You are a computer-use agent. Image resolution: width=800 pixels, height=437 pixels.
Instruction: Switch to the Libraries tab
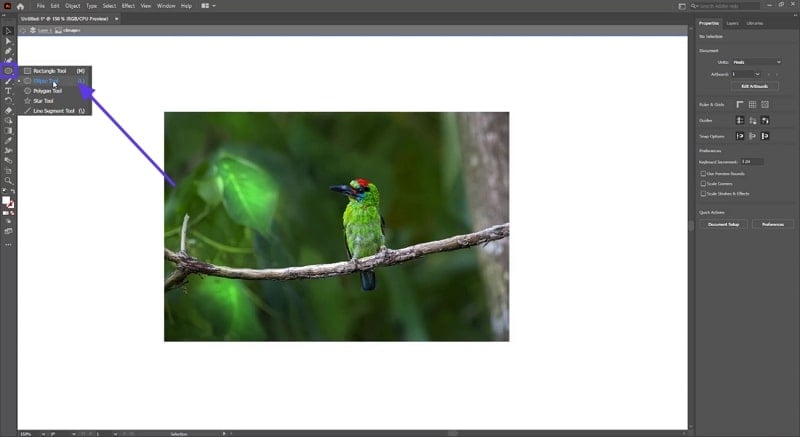[755, 23]
